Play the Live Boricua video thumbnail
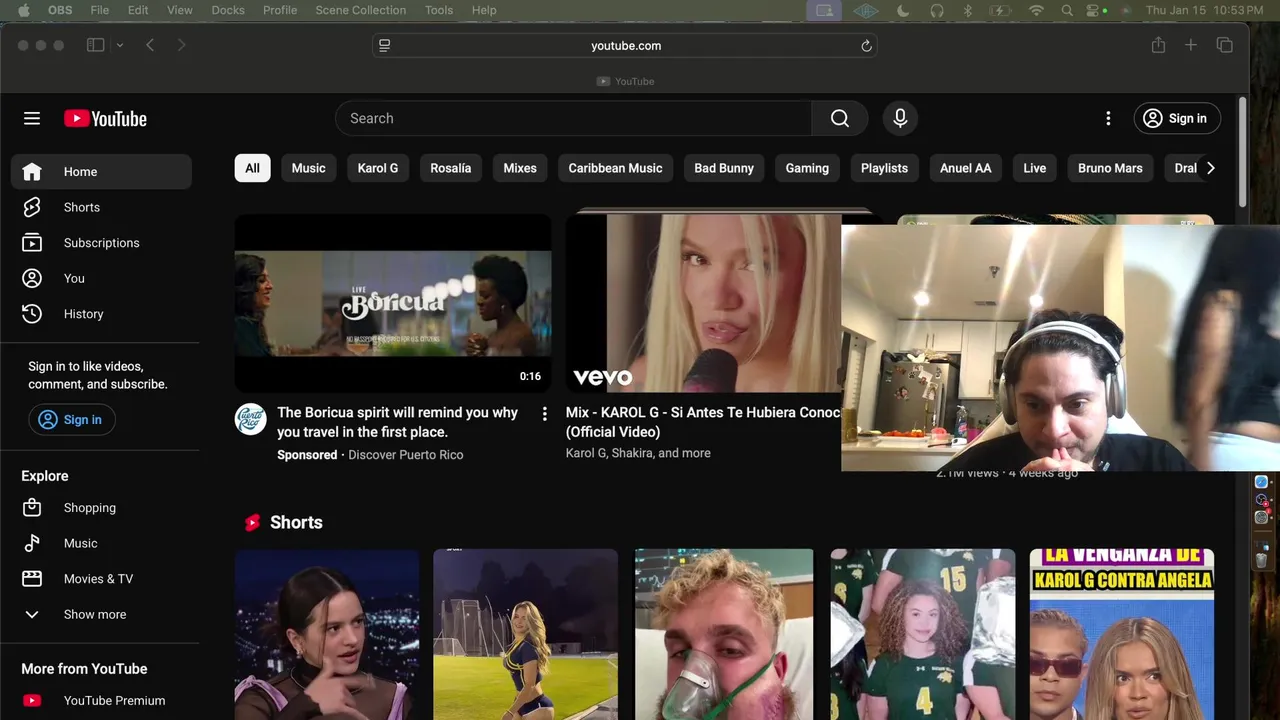This screenshot has height=720, width=1280. [x=393, y=303]
